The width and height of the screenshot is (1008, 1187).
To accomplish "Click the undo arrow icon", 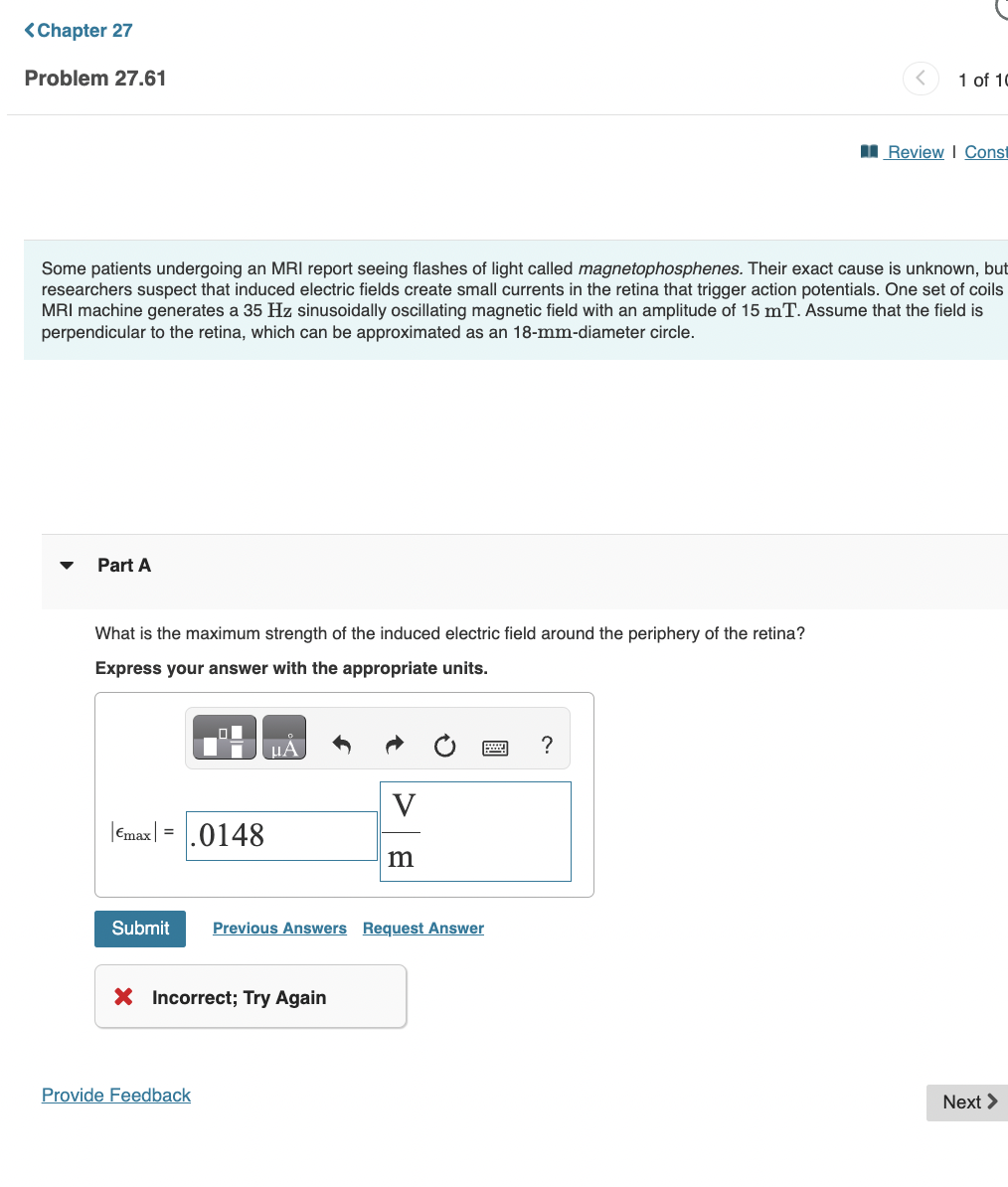I will coord(341,745).
